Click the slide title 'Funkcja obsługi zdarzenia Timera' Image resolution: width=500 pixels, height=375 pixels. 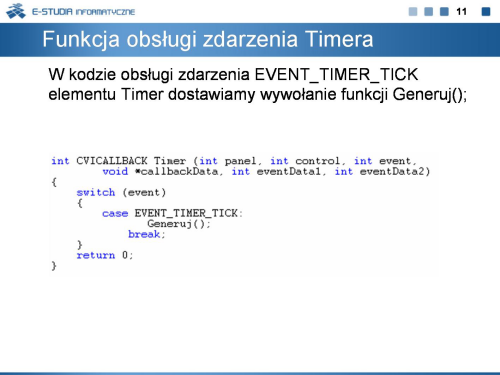(x=208, y=39)
